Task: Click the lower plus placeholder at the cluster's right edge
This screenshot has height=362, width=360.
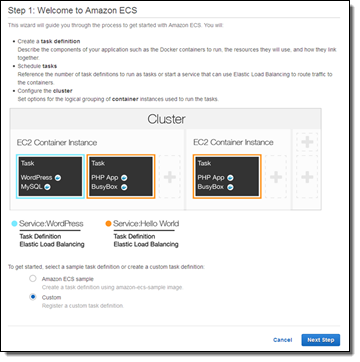Action: tap(307, 177)
